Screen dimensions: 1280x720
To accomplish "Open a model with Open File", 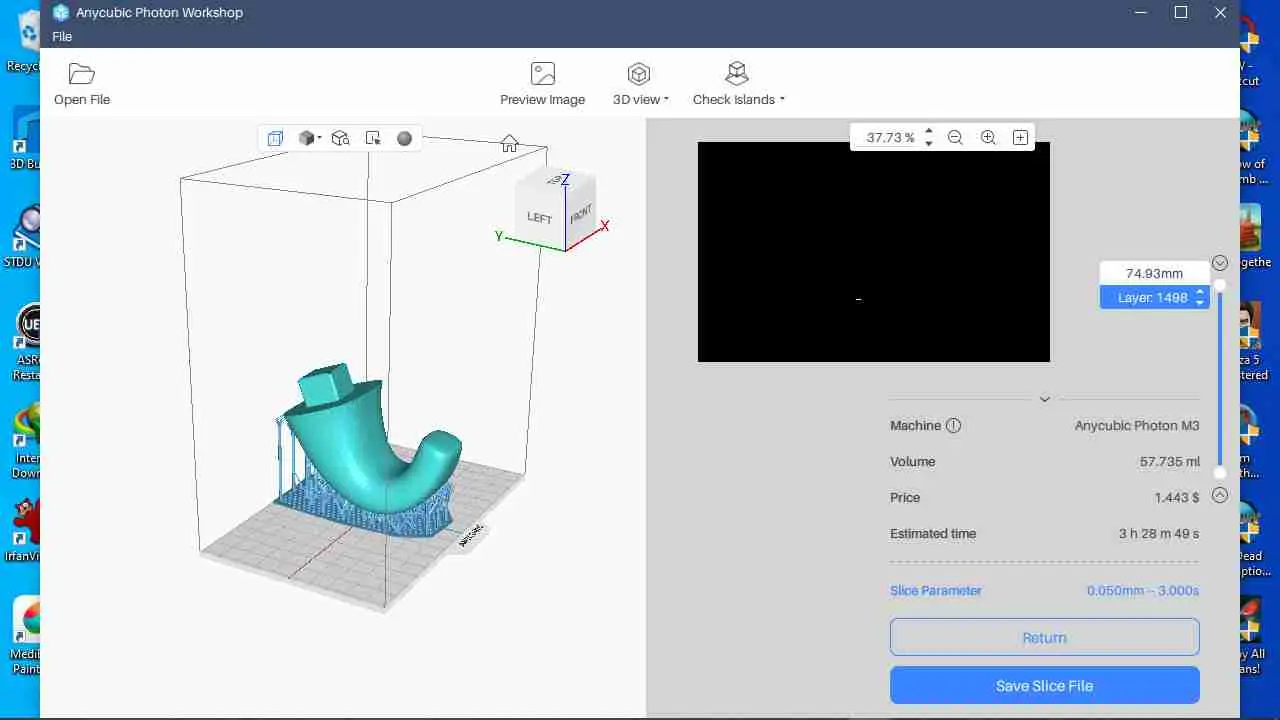I will click(x=82, y=84).
